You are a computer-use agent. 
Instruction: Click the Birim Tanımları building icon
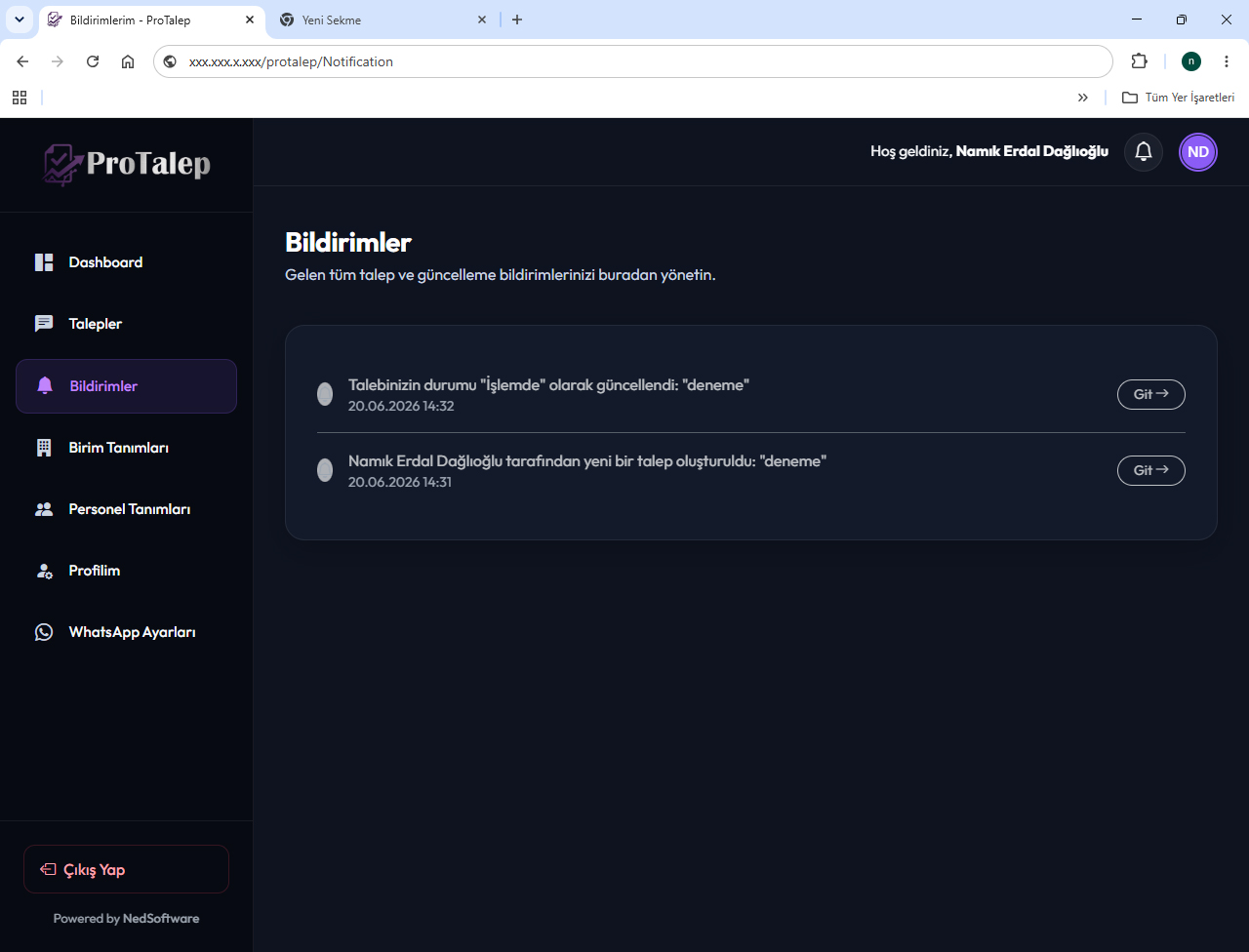tap(44, 448)
